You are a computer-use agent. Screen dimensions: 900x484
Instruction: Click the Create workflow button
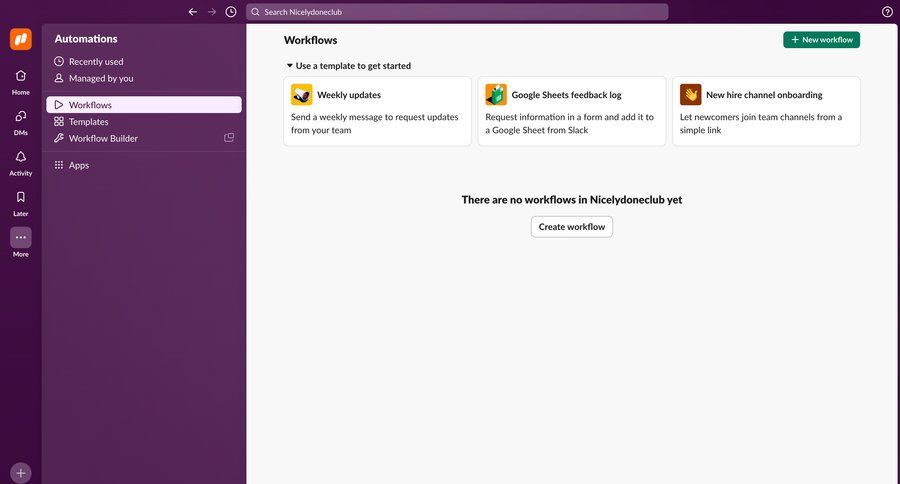572,226
